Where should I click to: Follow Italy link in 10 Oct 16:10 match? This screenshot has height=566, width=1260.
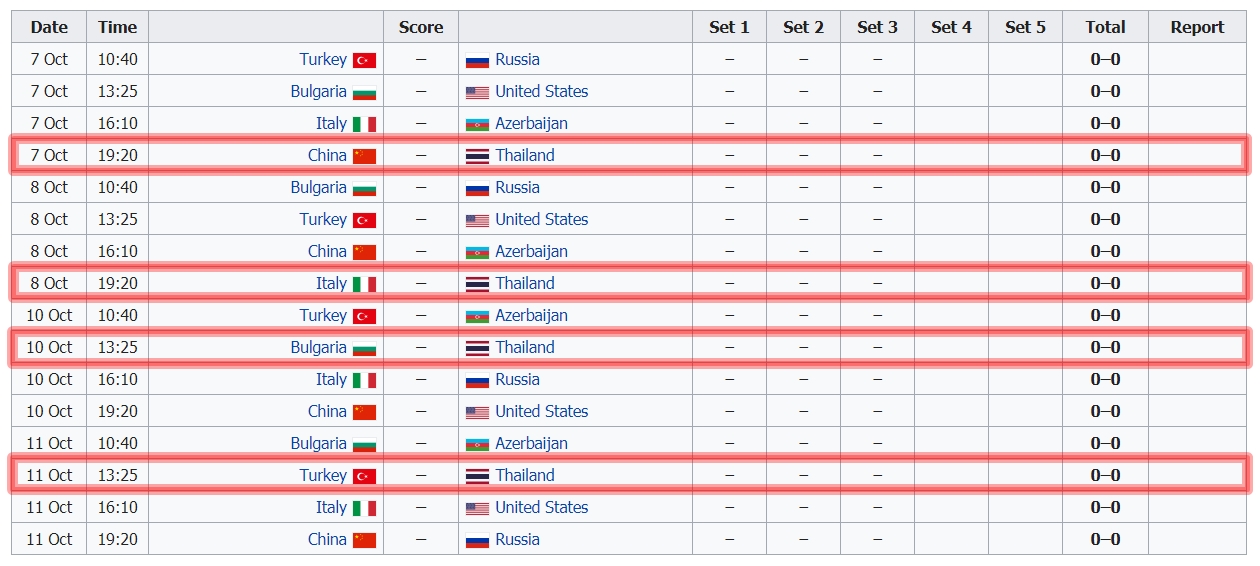click(331, 380)
